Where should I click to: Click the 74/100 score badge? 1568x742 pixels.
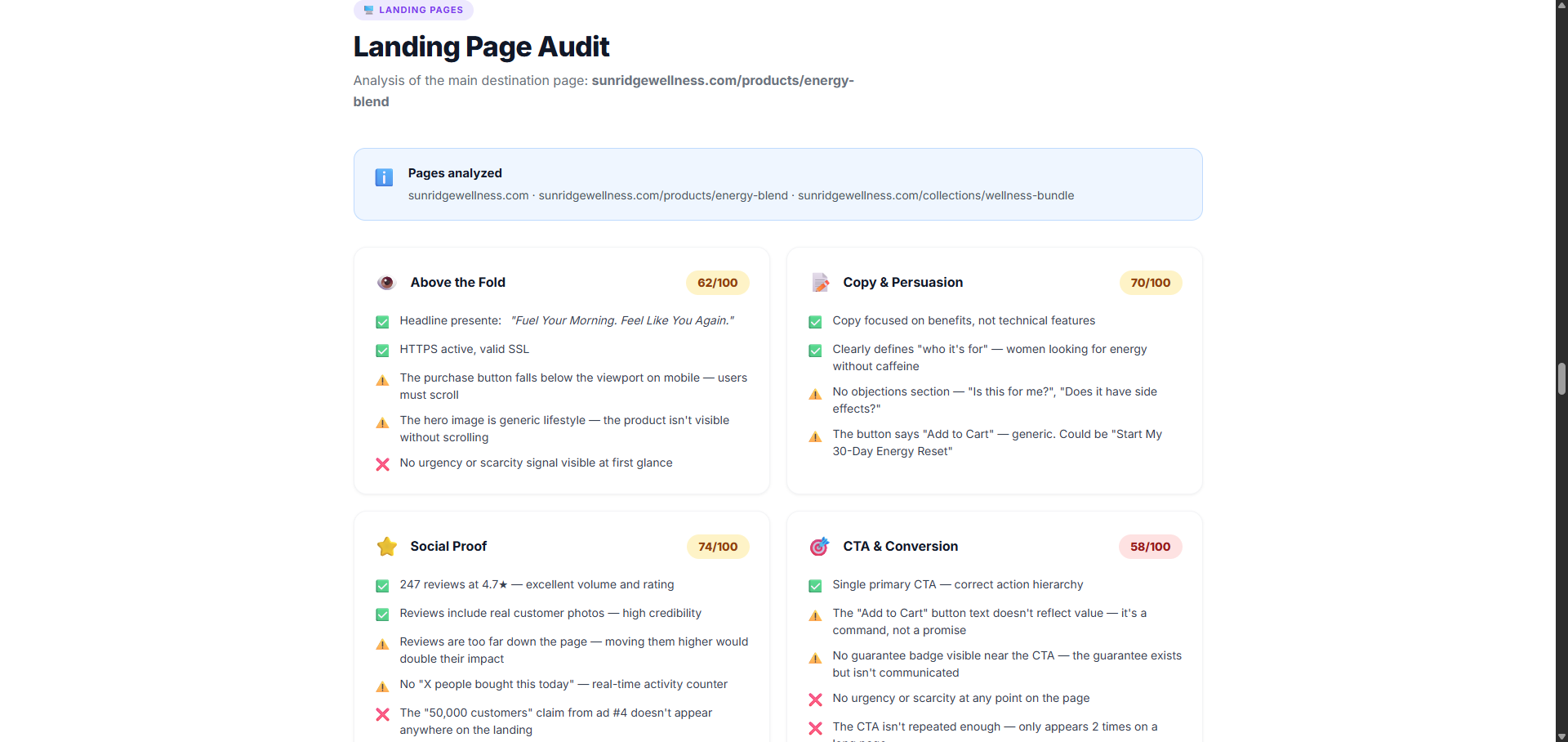pyautogui.click(x=718, y=547)
